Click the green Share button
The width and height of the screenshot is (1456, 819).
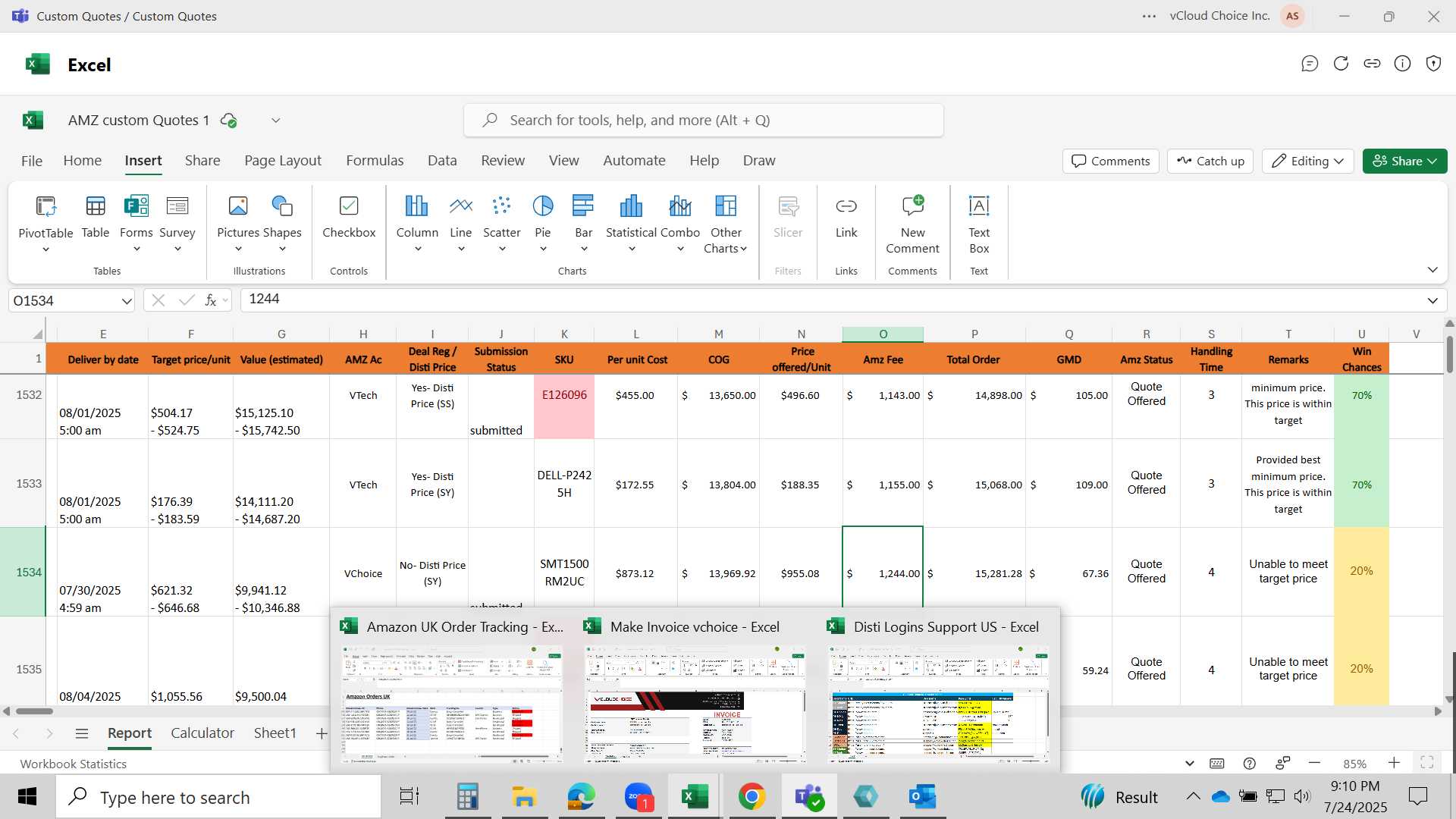coord(1404,161)
